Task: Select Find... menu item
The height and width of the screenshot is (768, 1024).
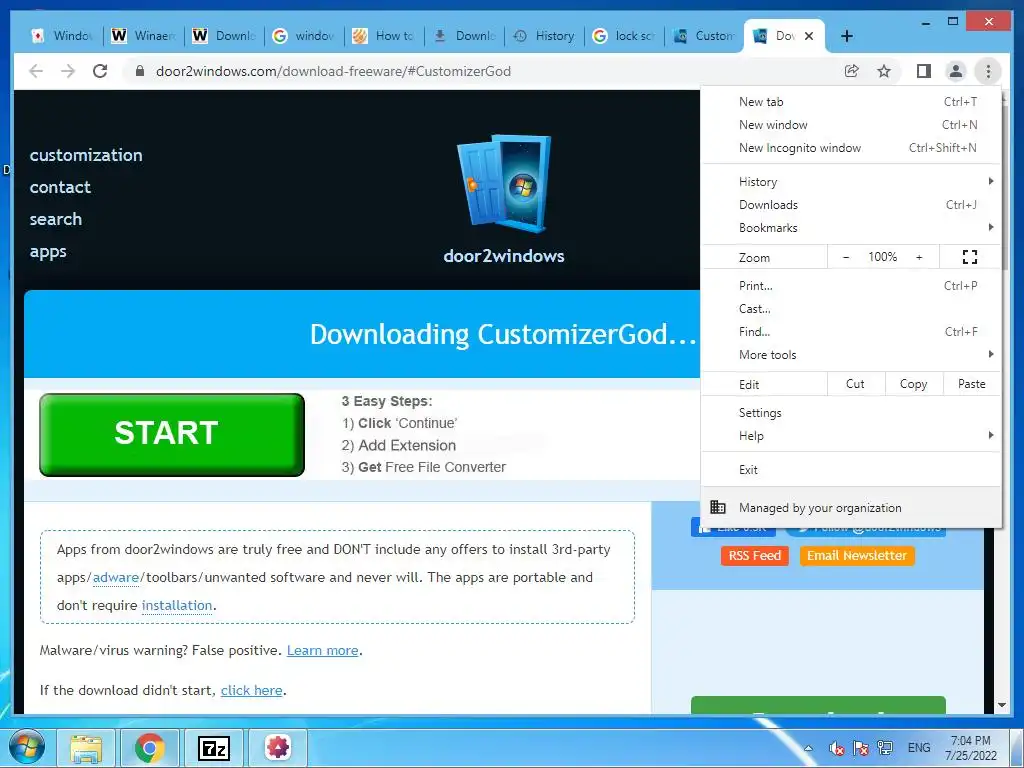Action: [x=850, y=332]
